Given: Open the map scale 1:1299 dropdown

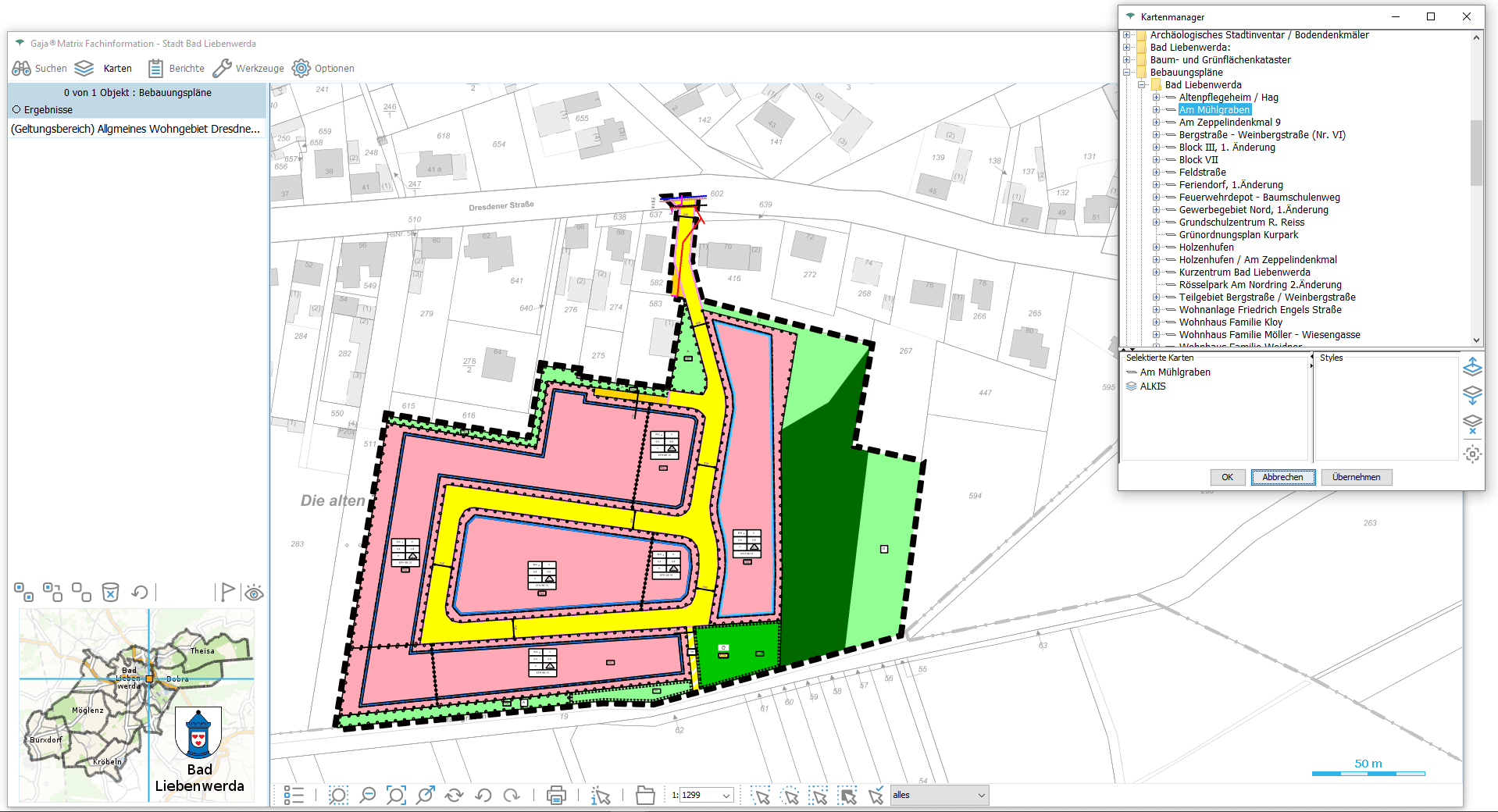Looking at the screenshot, I should point(726,796).
